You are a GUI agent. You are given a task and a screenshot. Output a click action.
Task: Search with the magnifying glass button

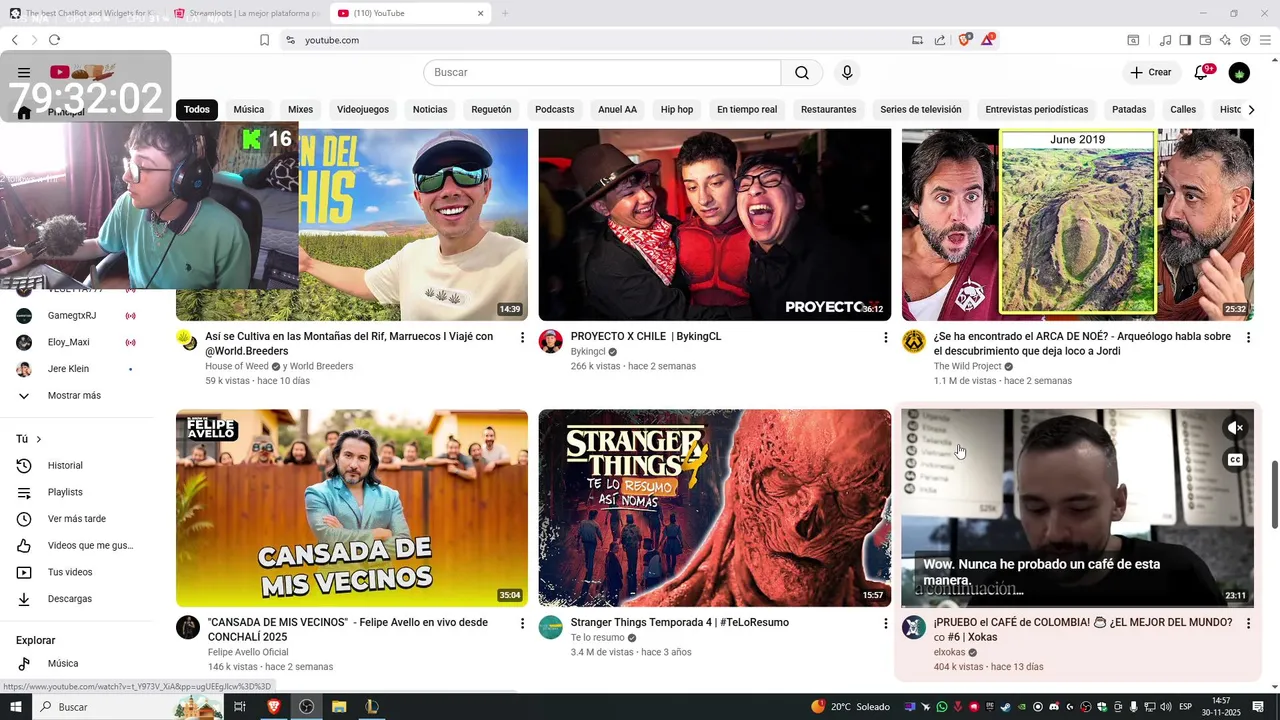pyautogui.click(x=802, y=72)
